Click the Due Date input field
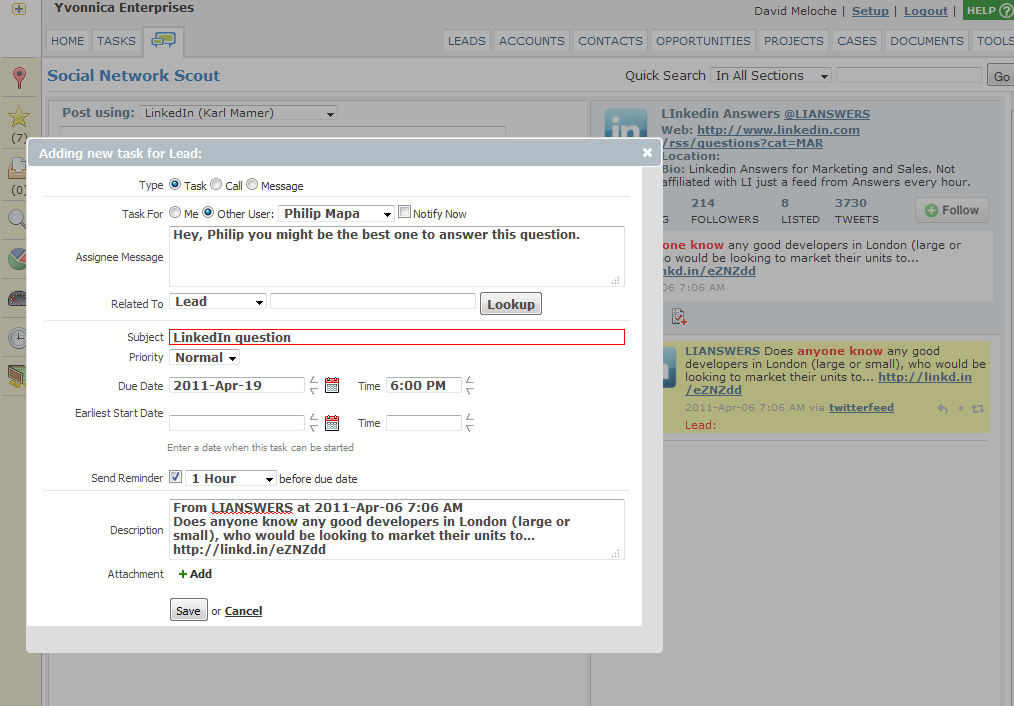Viewport: 1014px width, 706px height. click(237, 385)
